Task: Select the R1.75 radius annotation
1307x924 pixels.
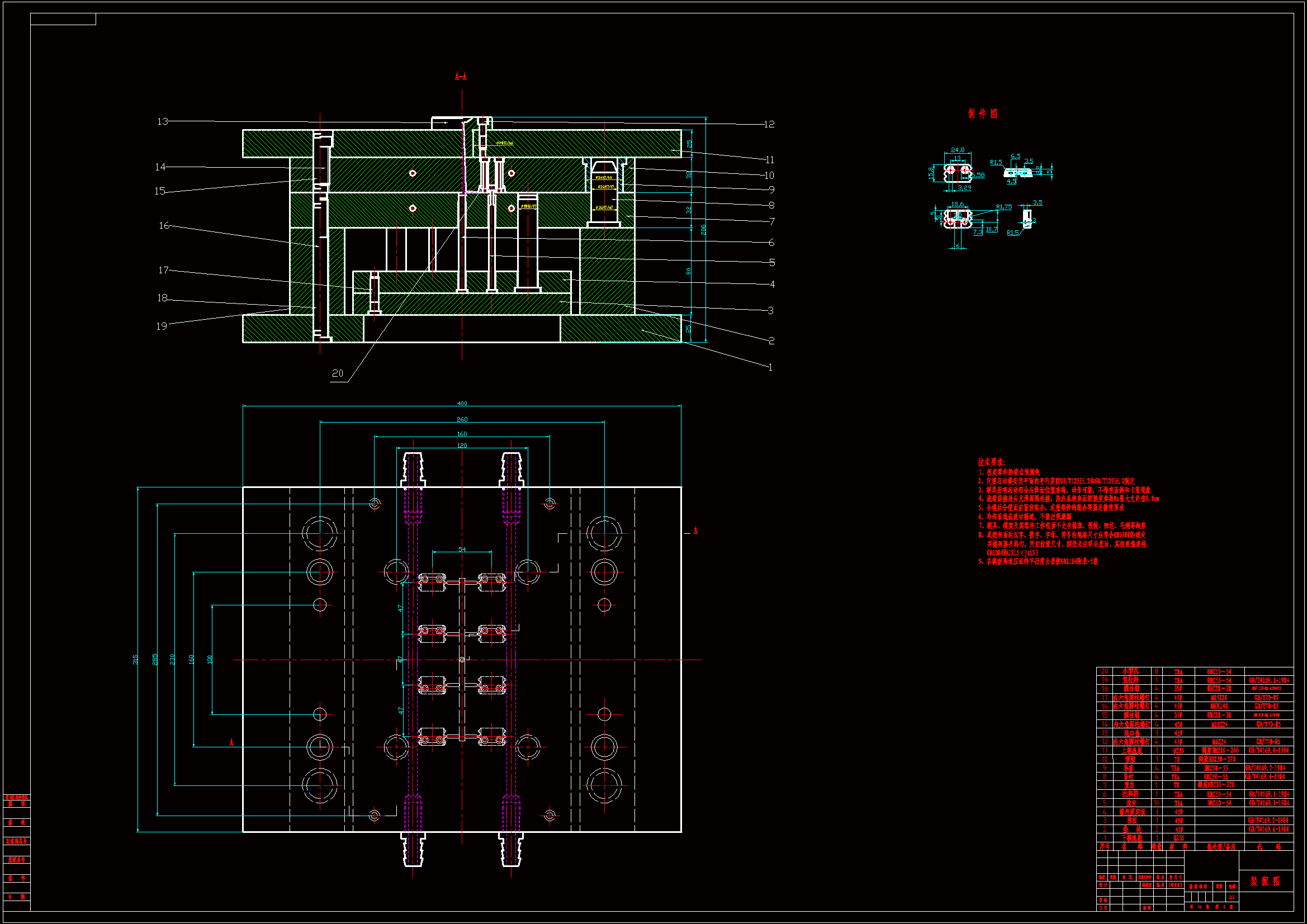Action: click(1003, 207)
